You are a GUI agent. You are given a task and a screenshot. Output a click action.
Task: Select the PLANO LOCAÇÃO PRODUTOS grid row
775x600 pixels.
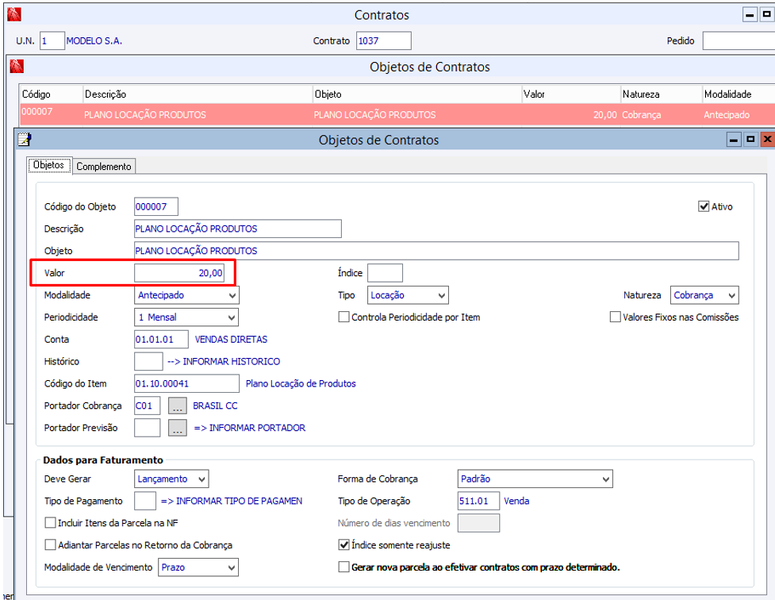pos(396,114)
